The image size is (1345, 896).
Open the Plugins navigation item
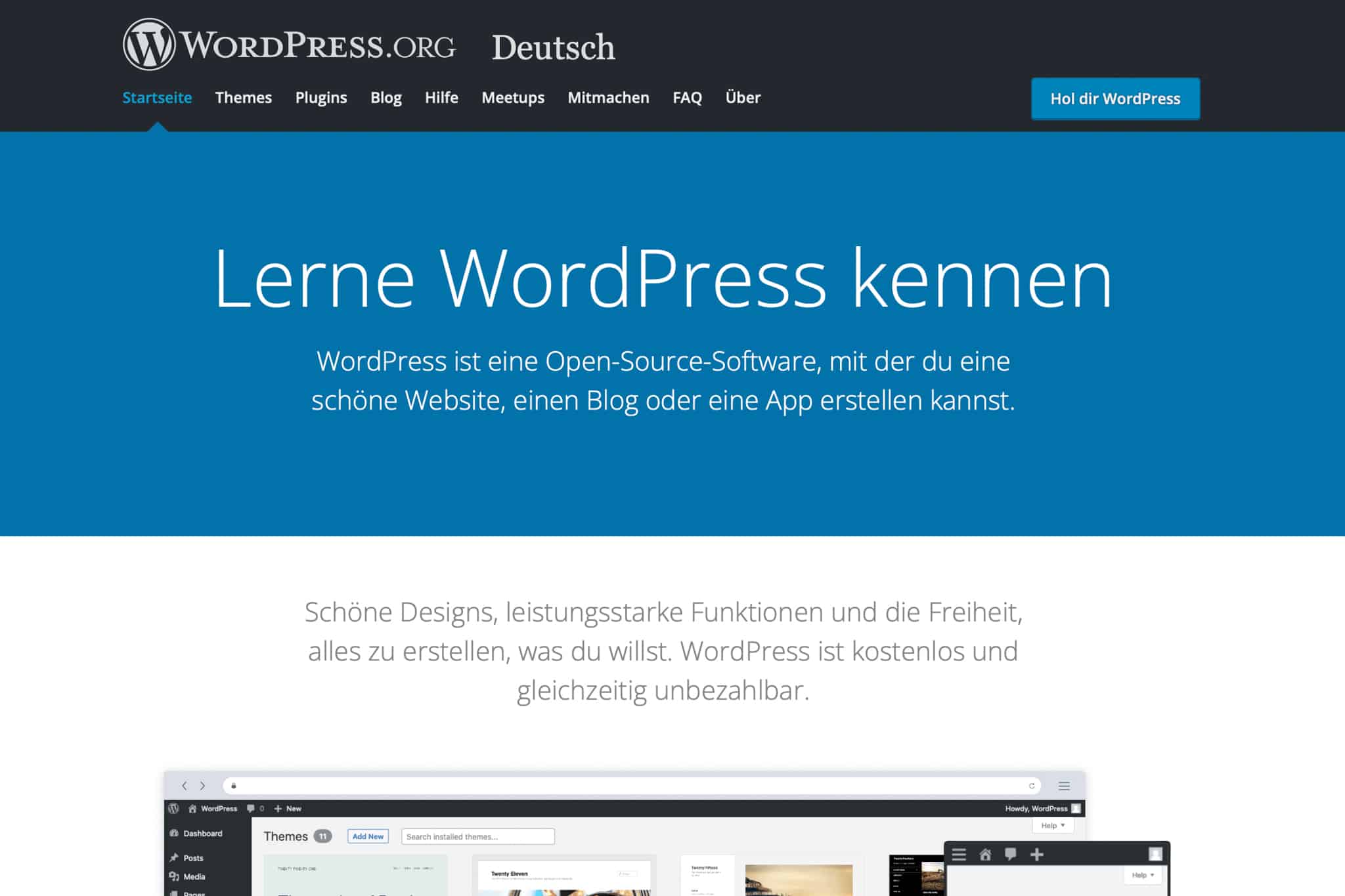coord(320,98)
